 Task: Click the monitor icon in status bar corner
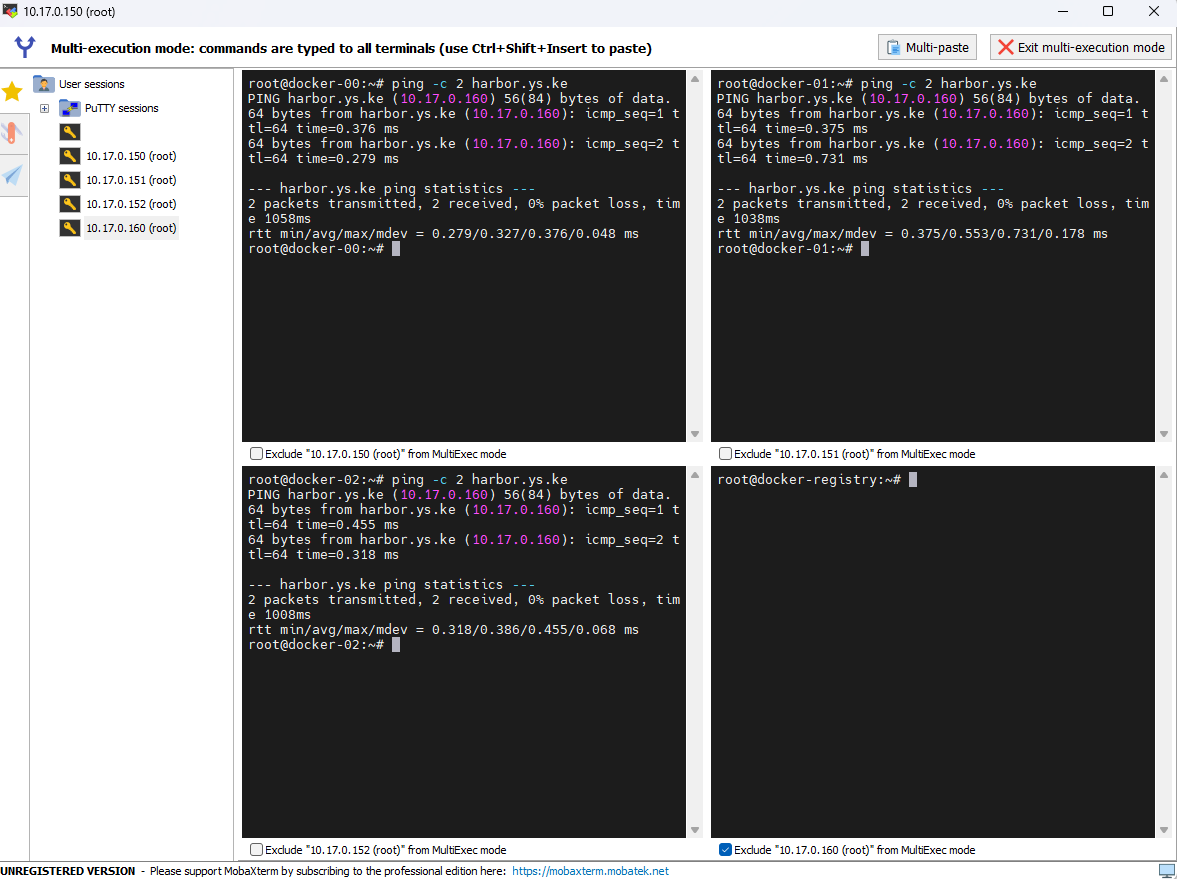1166,871
